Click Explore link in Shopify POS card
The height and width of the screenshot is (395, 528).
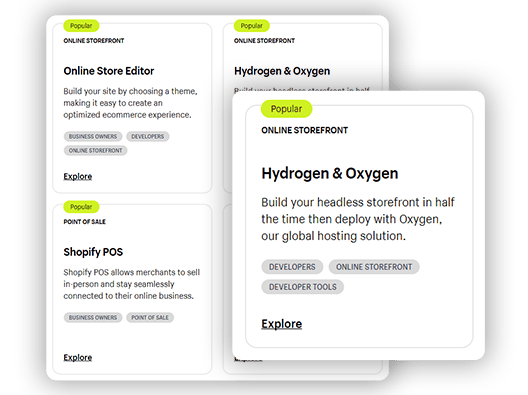pos(78,357)
